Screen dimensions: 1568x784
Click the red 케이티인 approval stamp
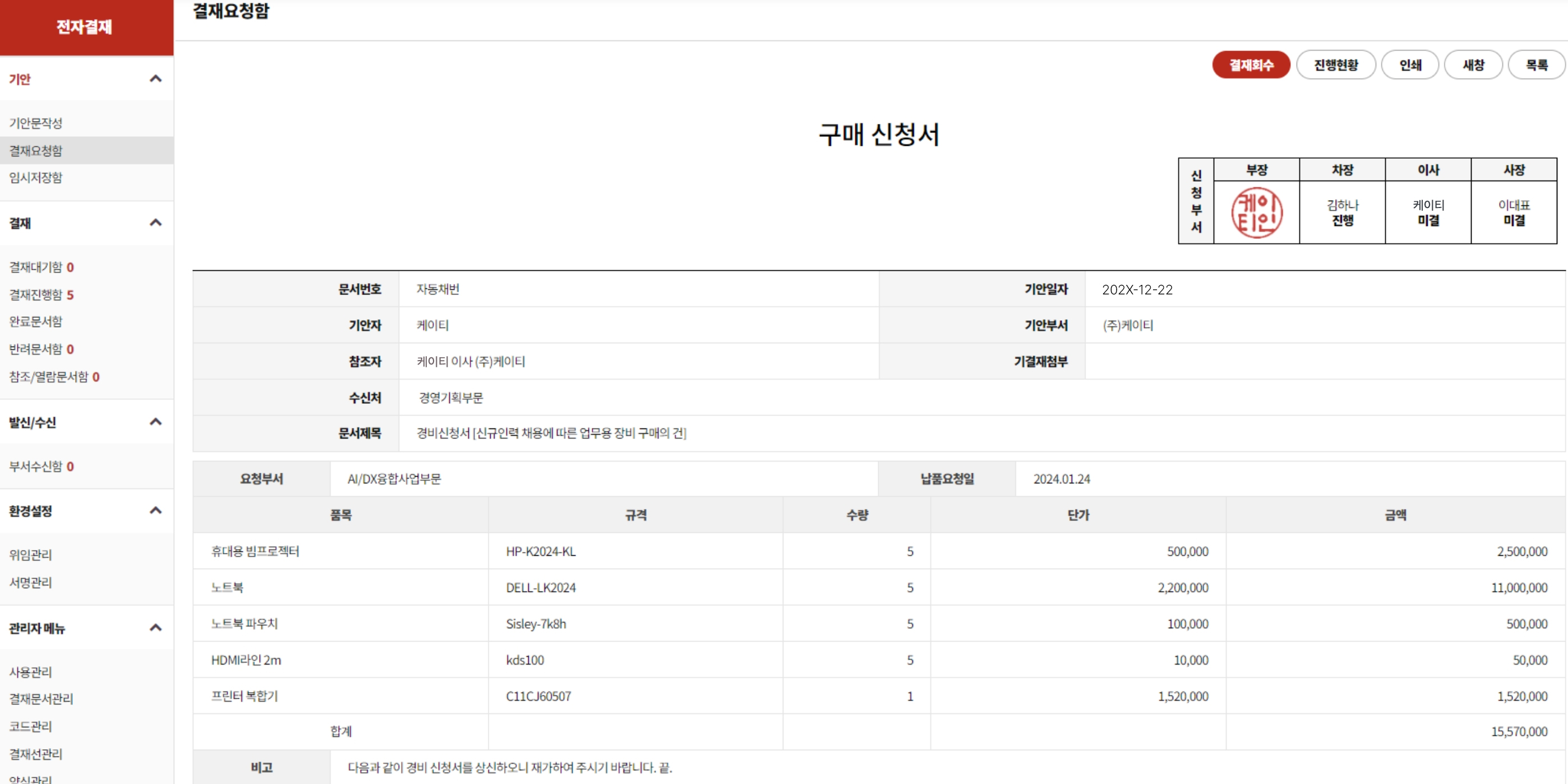[1256, 213]
